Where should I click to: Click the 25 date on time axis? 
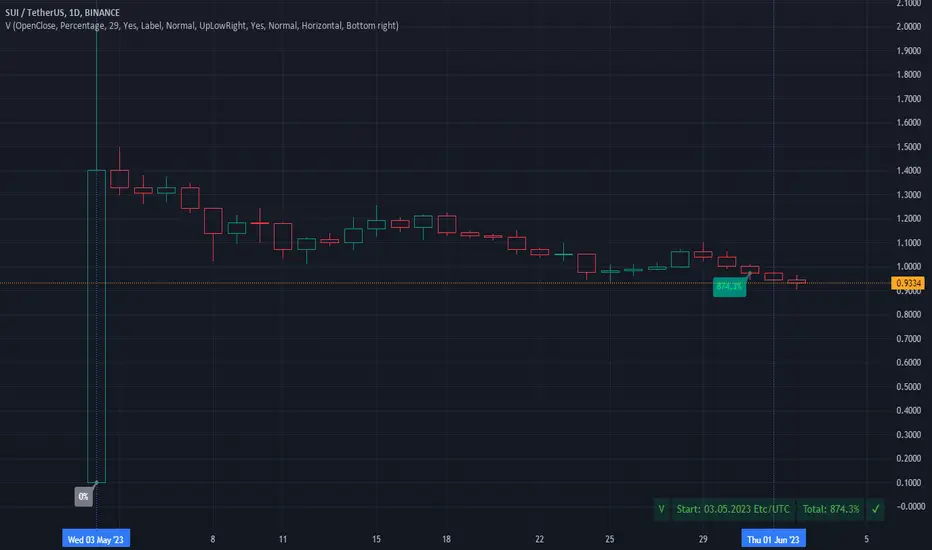tap(610, 539)
